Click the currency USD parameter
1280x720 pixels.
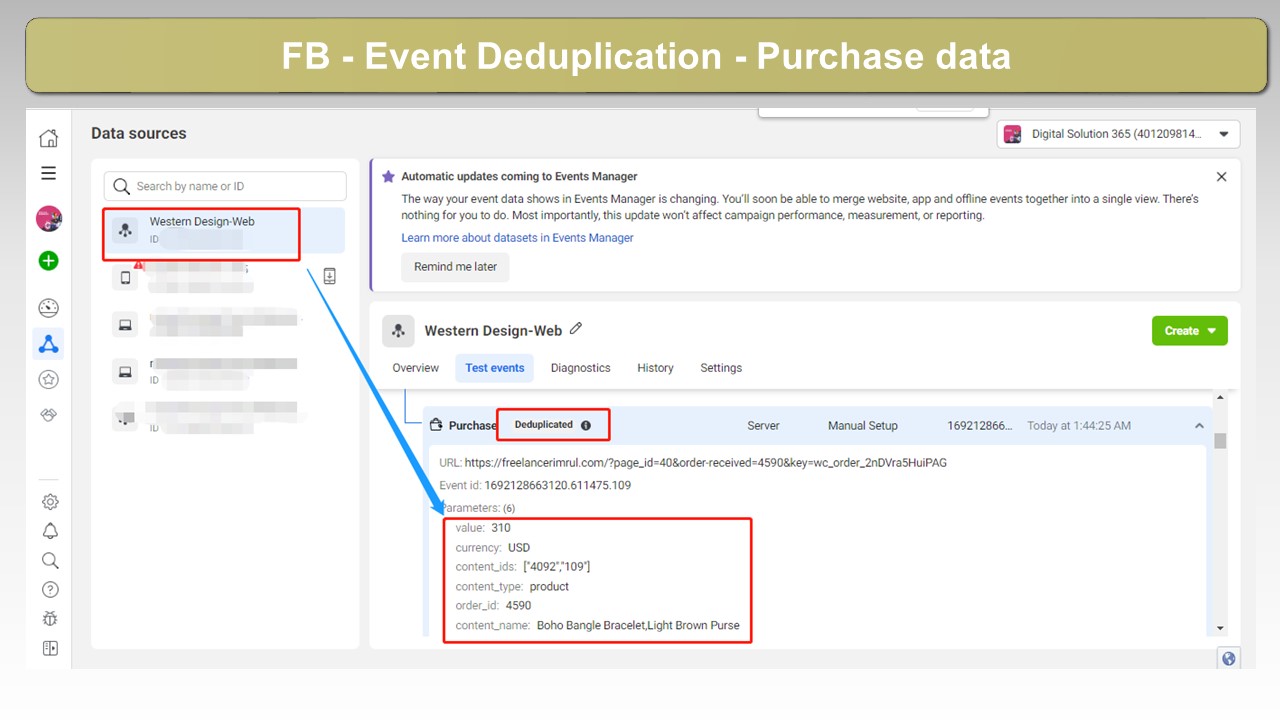[x=493, y=548]
